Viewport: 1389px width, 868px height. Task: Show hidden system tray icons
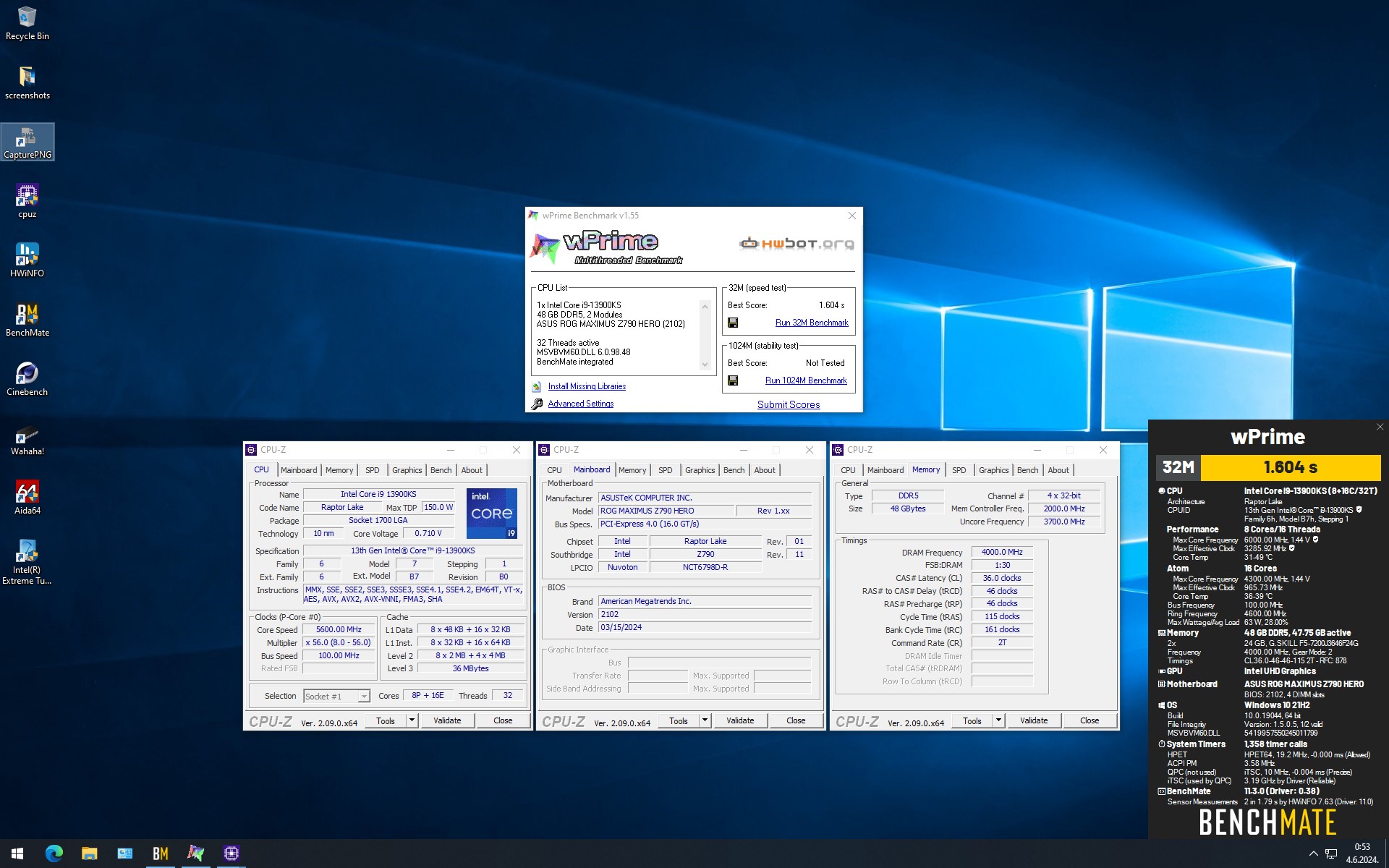coord(1313,854)
